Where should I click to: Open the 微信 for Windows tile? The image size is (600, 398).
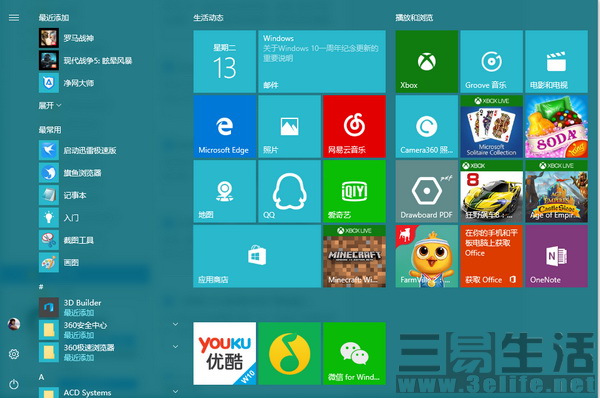coord(354,353)
